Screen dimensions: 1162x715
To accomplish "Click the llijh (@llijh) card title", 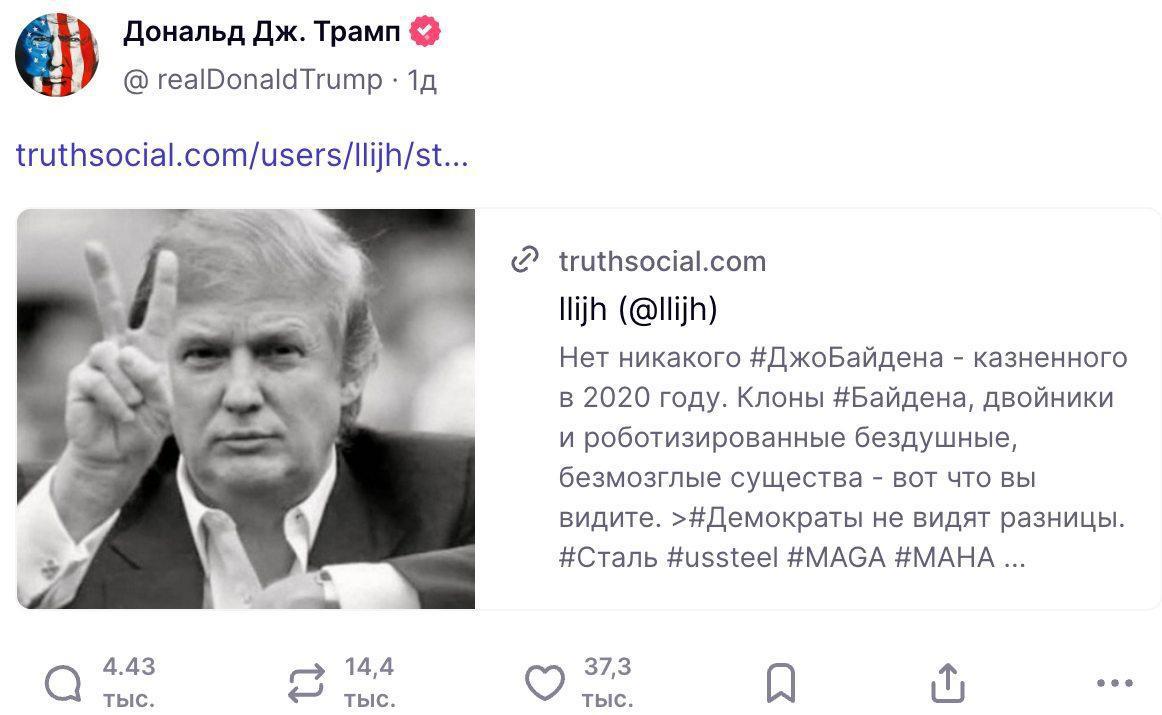I will click(638, 310).
